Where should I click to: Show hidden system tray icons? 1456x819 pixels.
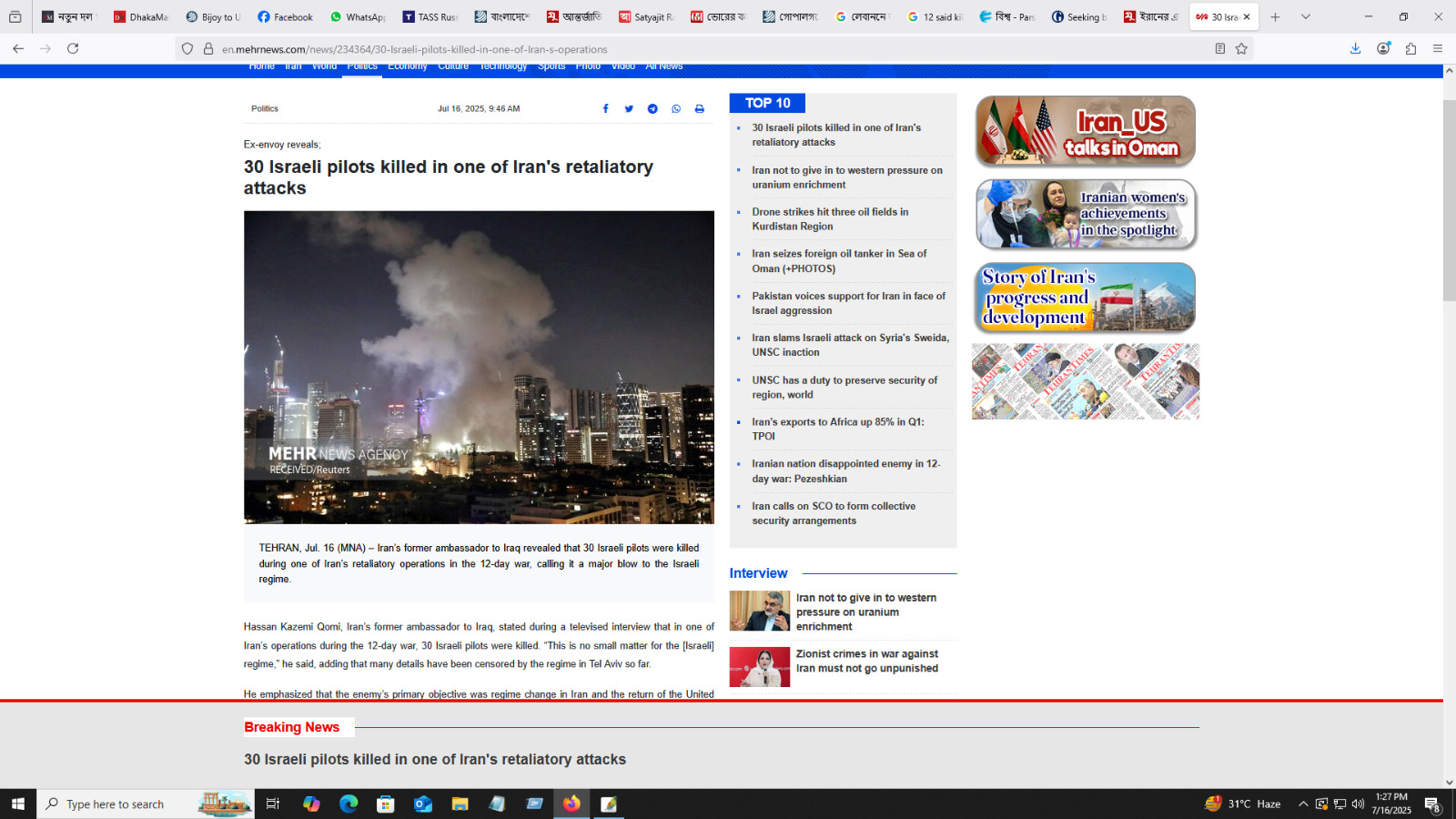pos(1303,804)
